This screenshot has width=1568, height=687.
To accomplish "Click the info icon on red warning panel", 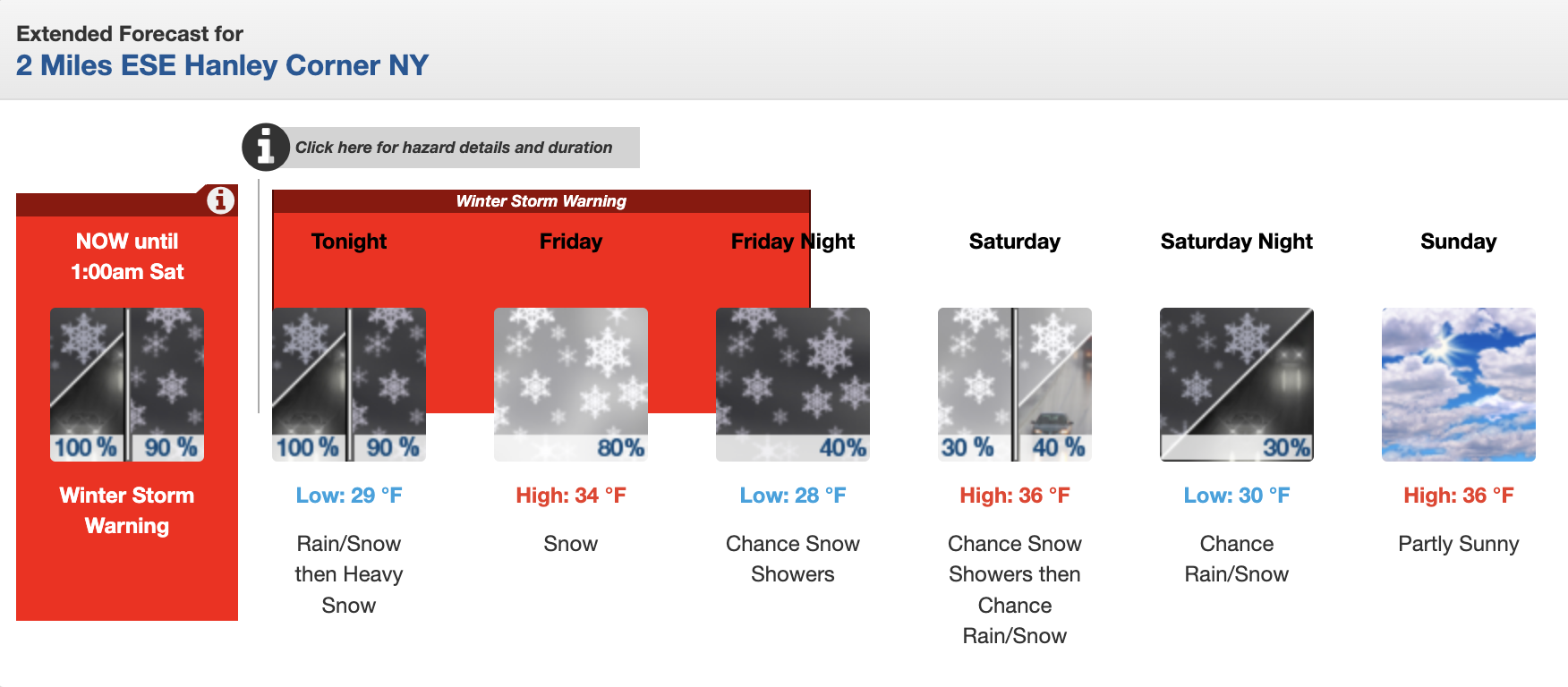I will tap(220, 200).
